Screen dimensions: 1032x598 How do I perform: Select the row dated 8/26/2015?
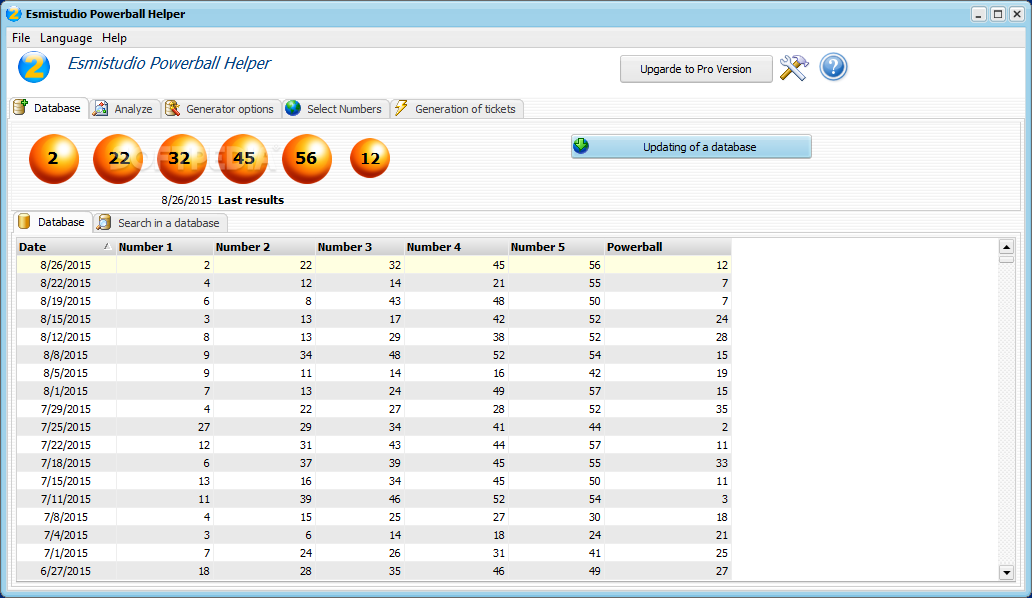coord(374,265)
